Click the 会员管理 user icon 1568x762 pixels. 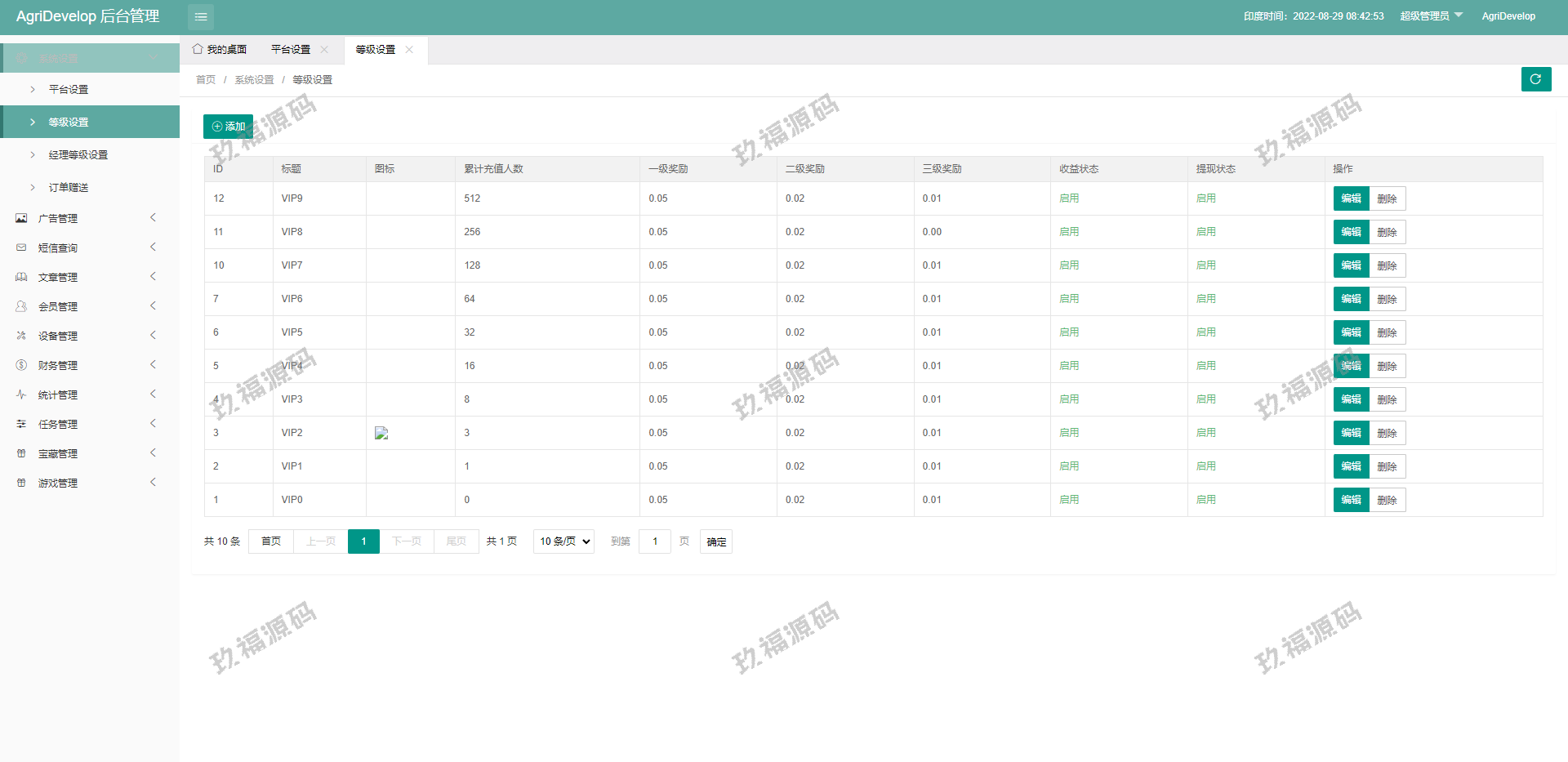(x=21, y=306)
